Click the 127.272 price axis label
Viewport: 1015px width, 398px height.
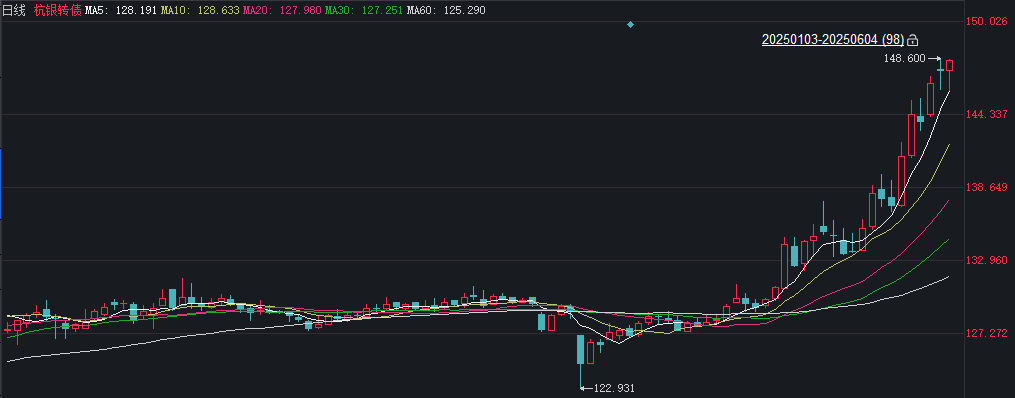pos(987,334)
